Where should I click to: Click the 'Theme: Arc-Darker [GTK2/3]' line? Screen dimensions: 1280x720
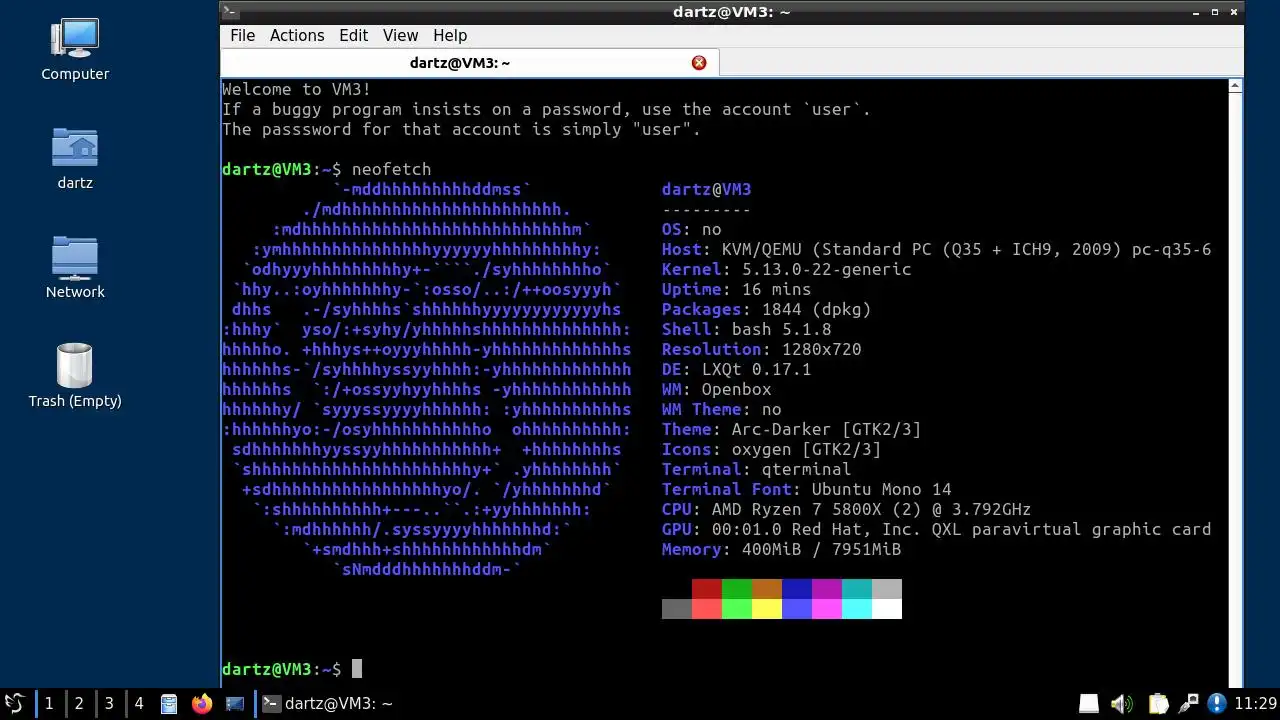[x=792, y=429]
